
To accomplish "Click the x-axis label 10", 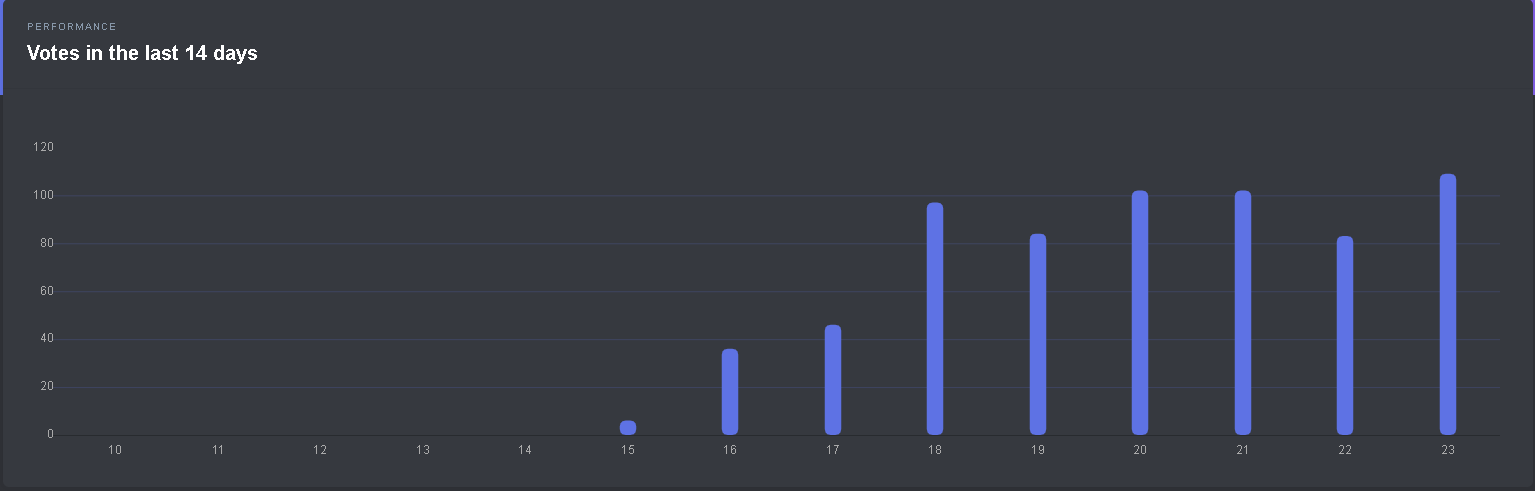I will [x=115, y=451].
